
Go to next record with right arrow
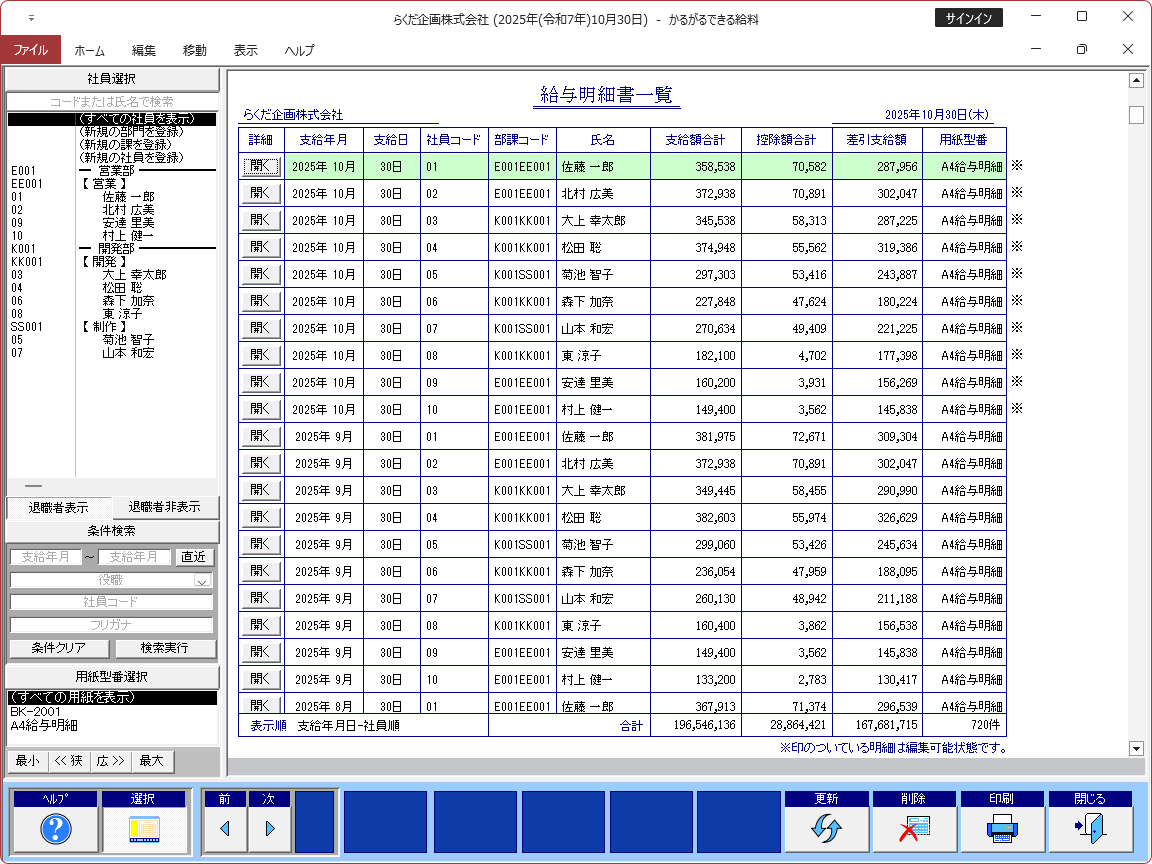tap(269, 828)
